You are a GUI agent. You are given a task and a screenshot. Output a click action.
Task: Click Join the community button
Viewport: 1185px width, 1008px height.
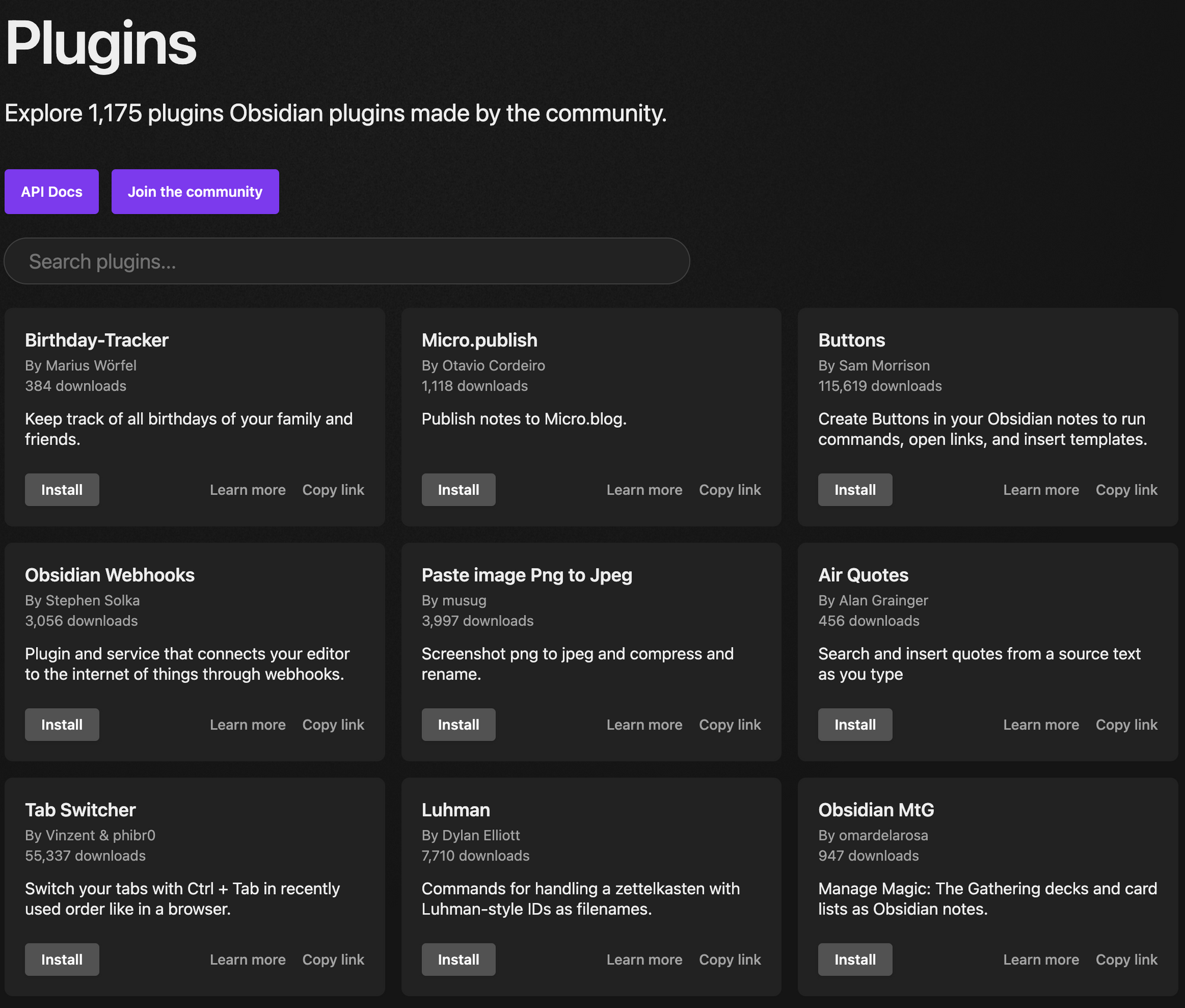(x=195, y=191)
